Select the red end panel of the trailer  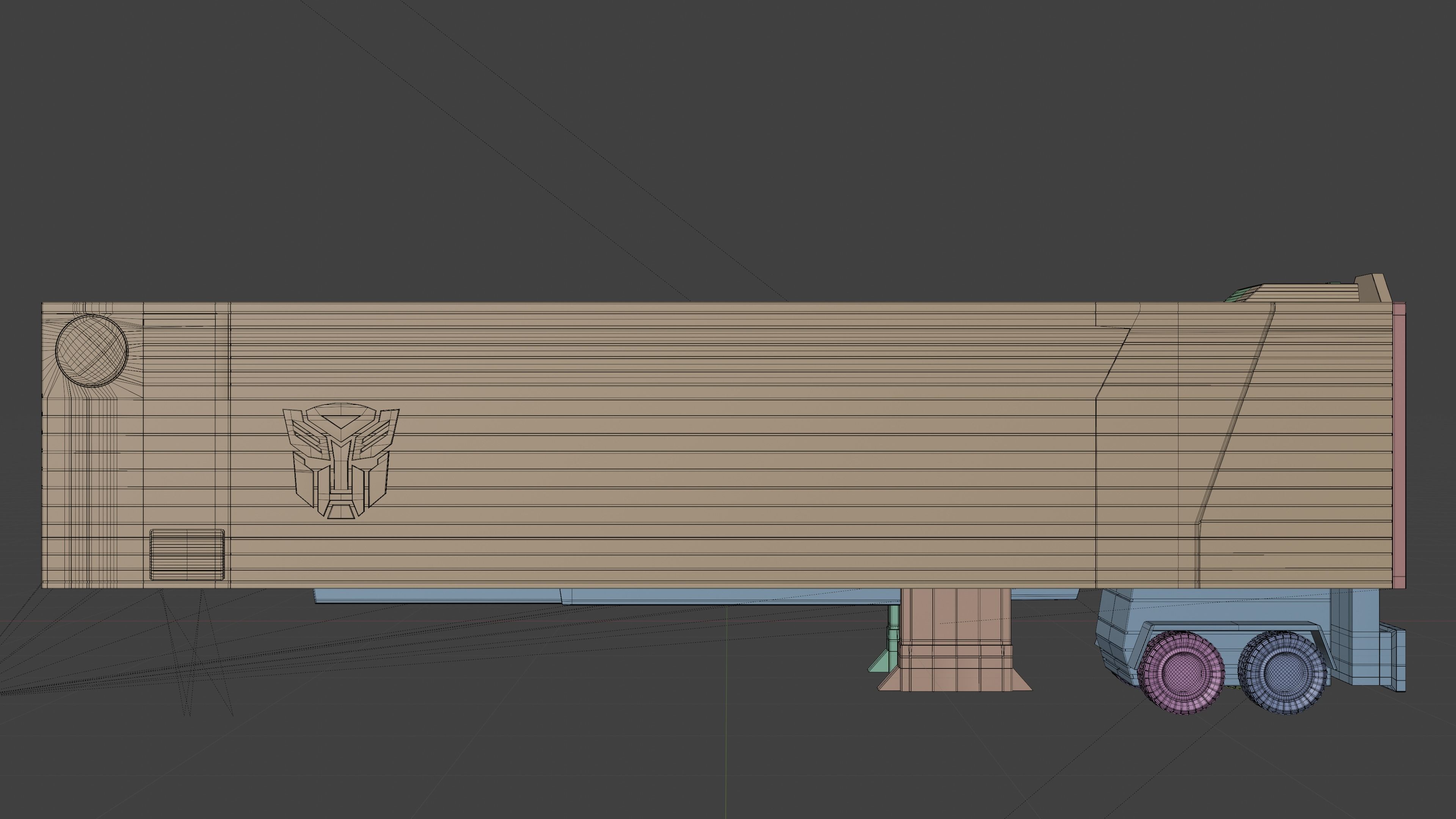[x=1399, y=446]
